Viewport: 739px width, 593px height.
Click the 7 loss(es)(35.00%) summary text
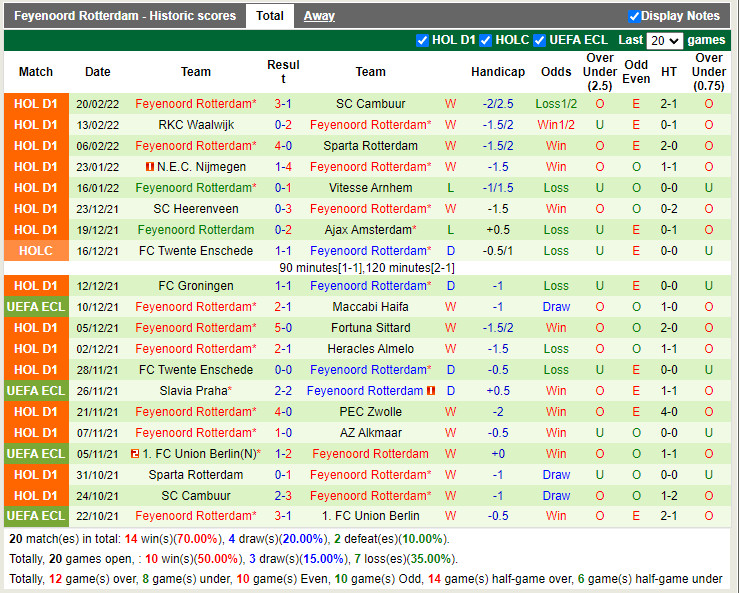pos(404,559)
